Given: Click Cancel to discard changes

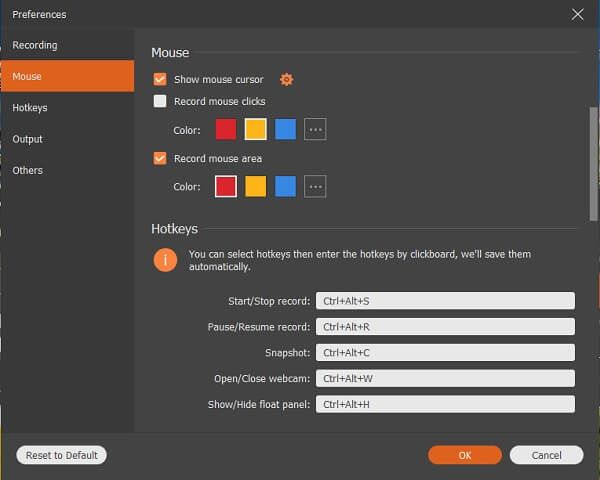Looking at the screenshot, I should pos(546,455).
